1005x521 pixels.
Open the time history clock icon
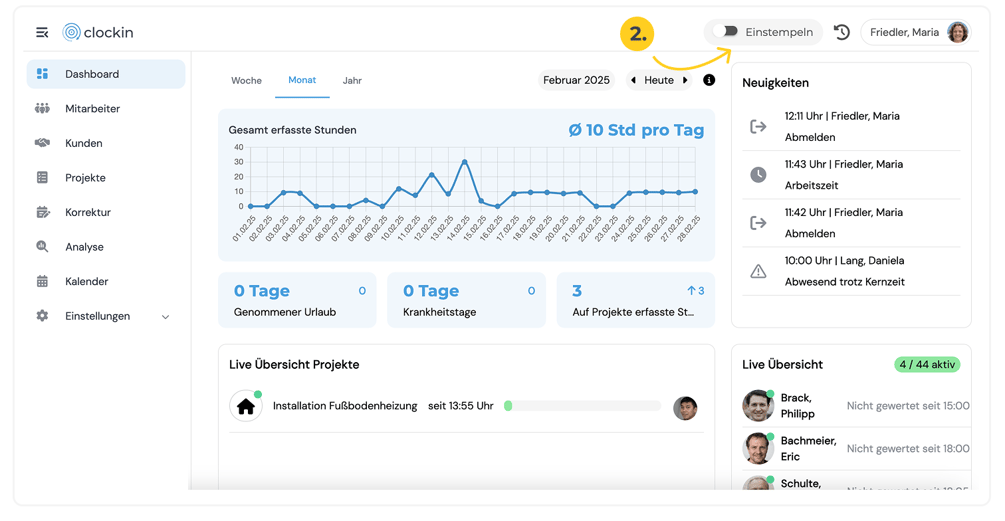(x=842, y=33)
